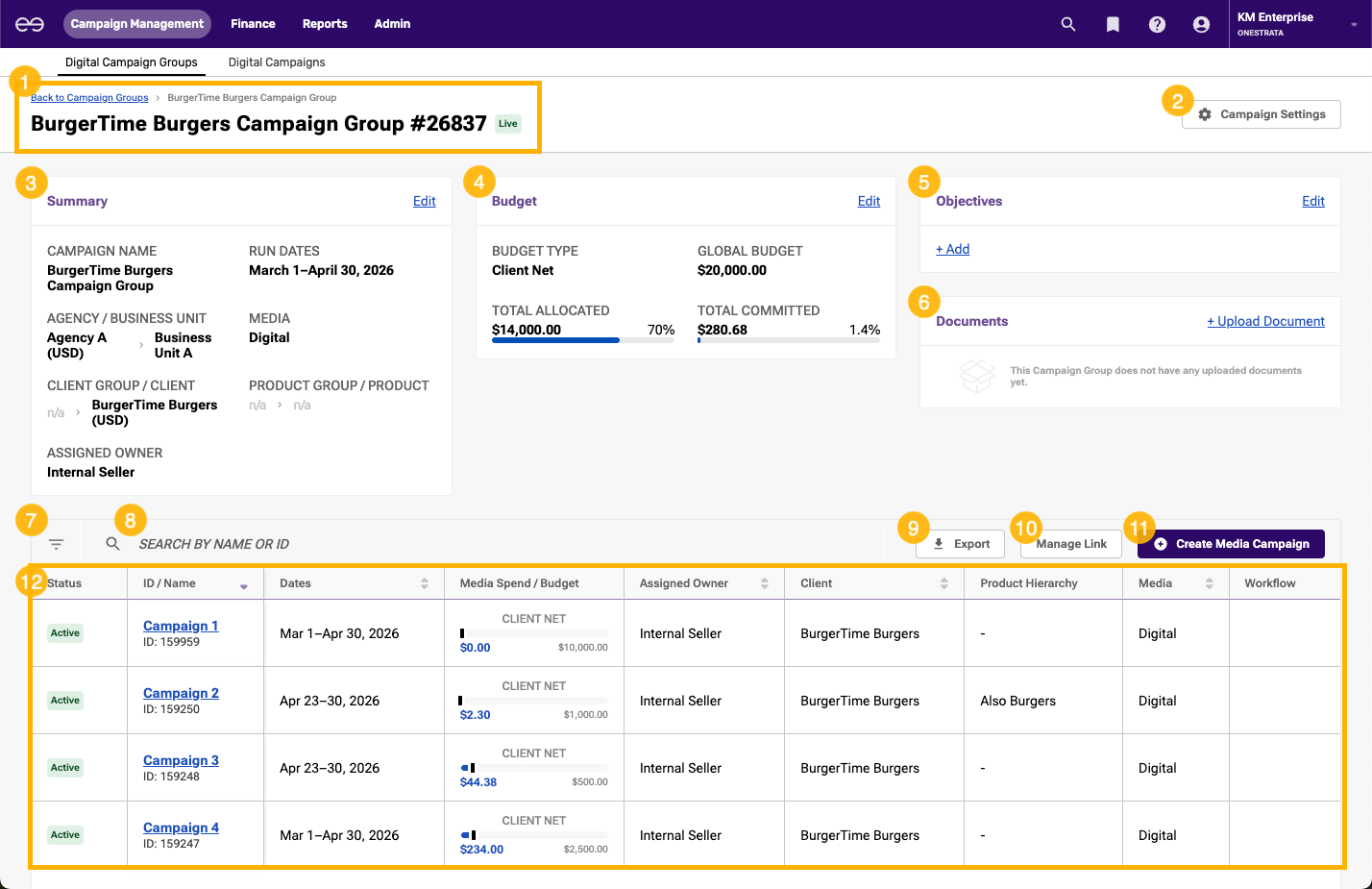Sort table by the Dates column

(424, 583)
